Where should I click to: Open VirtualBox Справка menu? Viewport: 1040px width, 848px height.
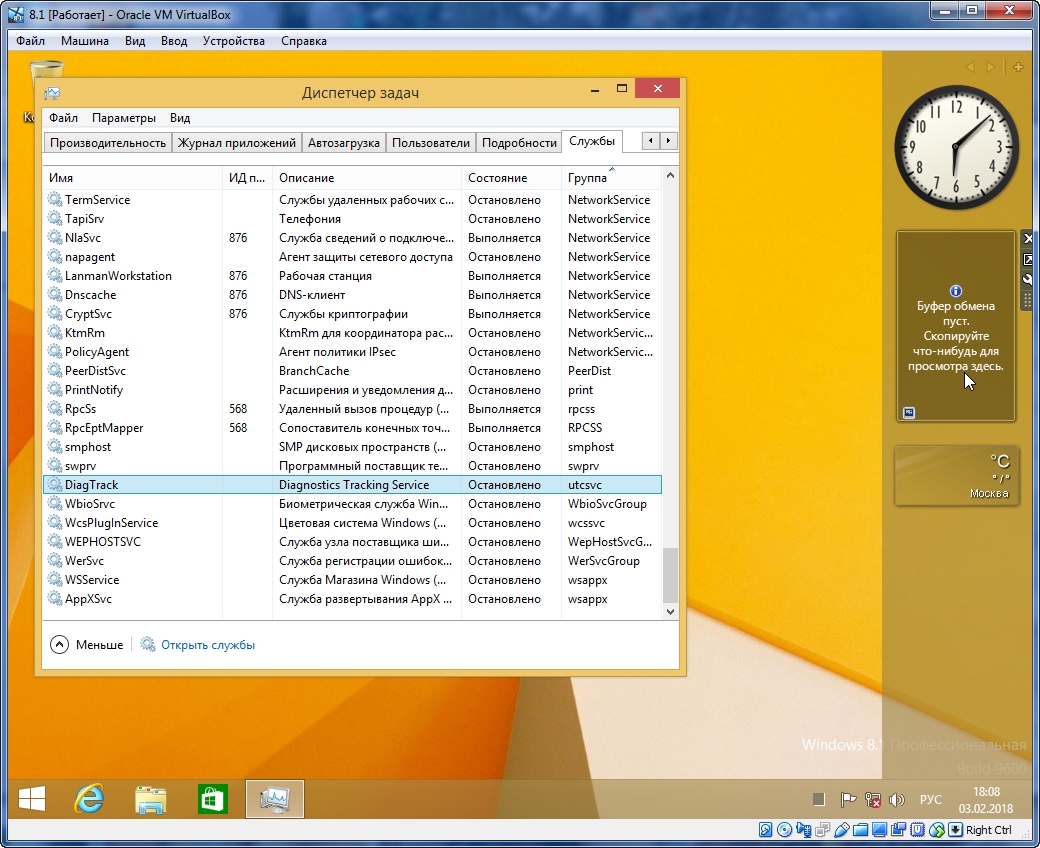(304, 41)
